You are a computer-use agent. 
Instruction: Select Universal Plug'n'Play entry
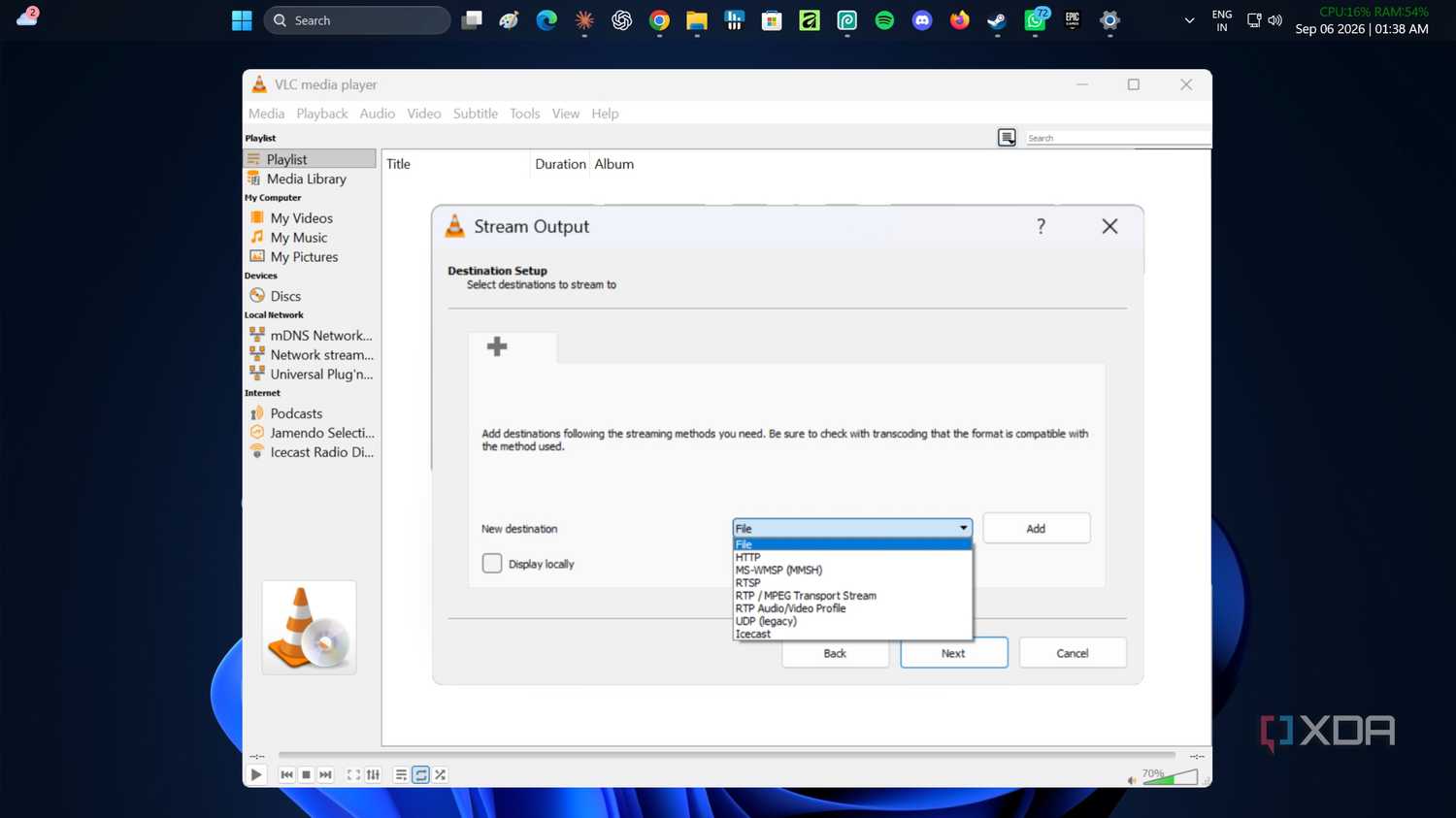click(x=310, y=375)
